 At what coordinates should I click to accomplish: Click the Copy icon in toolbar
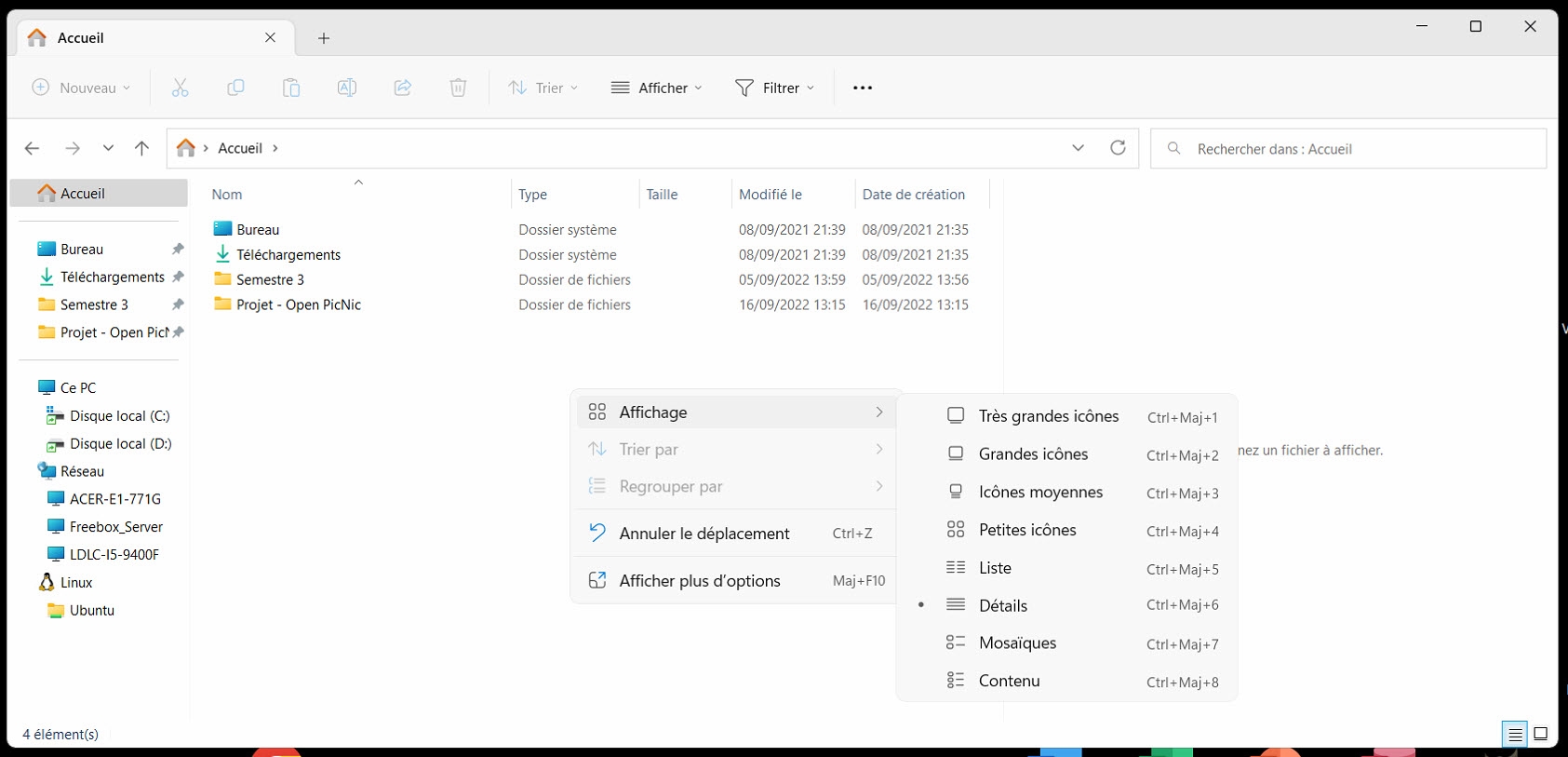click(x=235, y=88)
